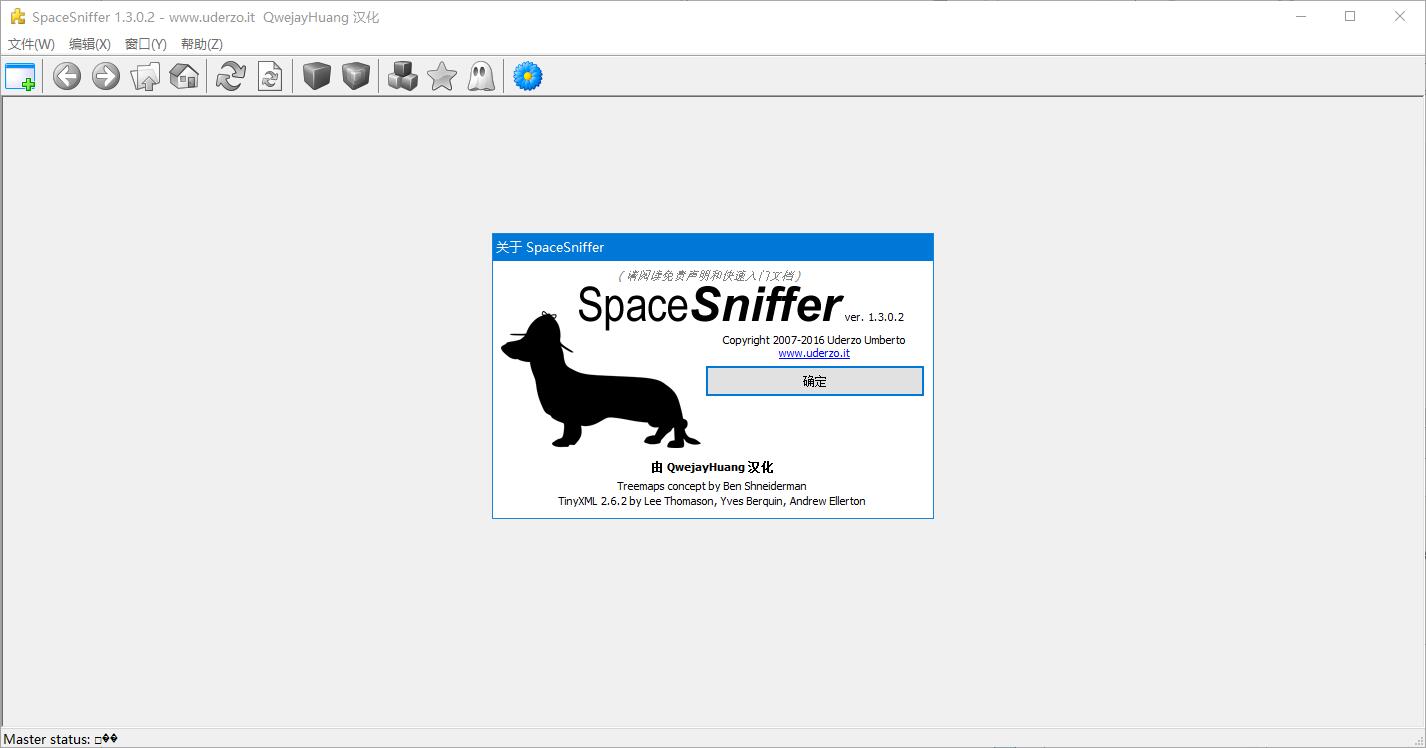Viewport: 1426px width, 748px height.
Task: Go to home view with house icon
Action: 184,76
